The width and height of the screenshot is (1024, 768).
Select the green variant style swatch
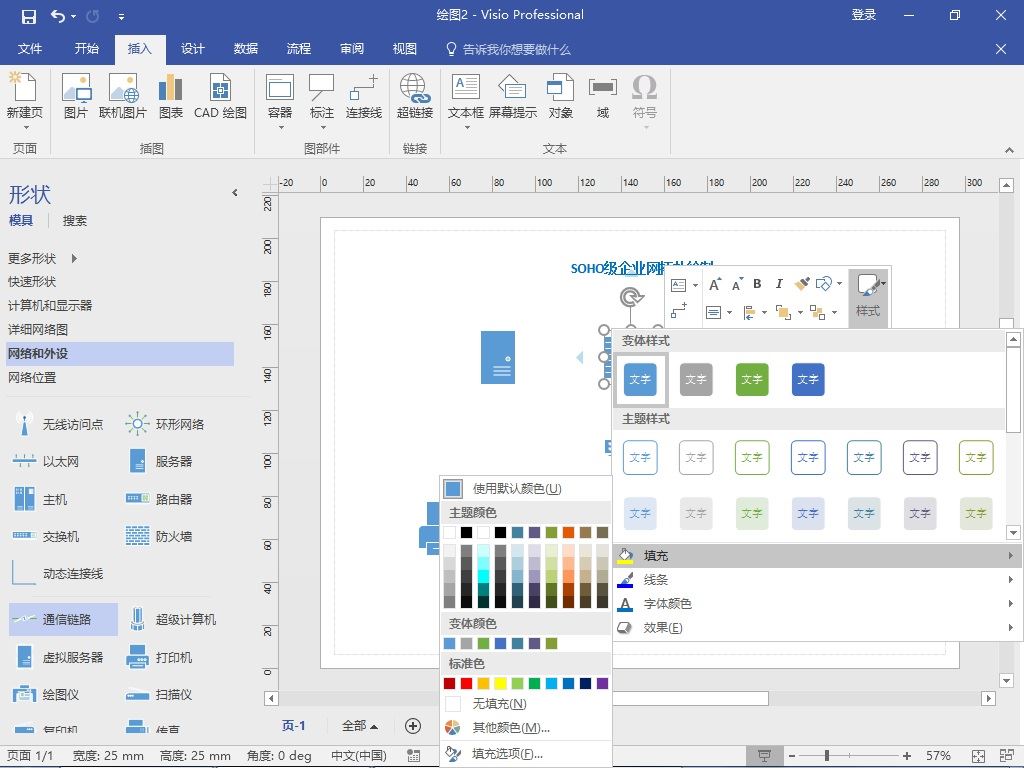[752, 380]
